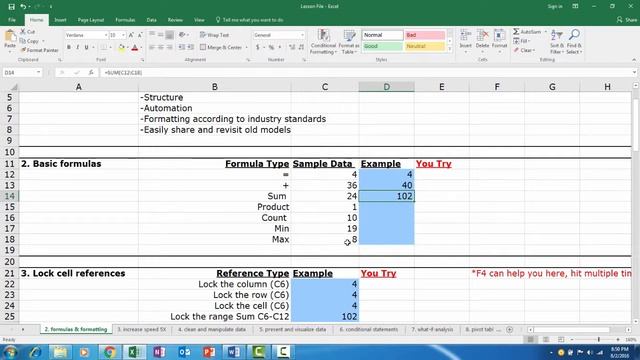Toggle Bold formatting
The image size is (640, 360).
click(69, 47)
